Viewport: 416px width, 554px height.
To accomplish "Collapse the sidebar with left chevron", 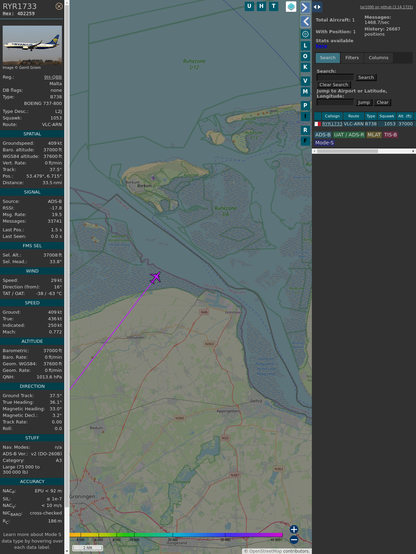I will 305,22.
